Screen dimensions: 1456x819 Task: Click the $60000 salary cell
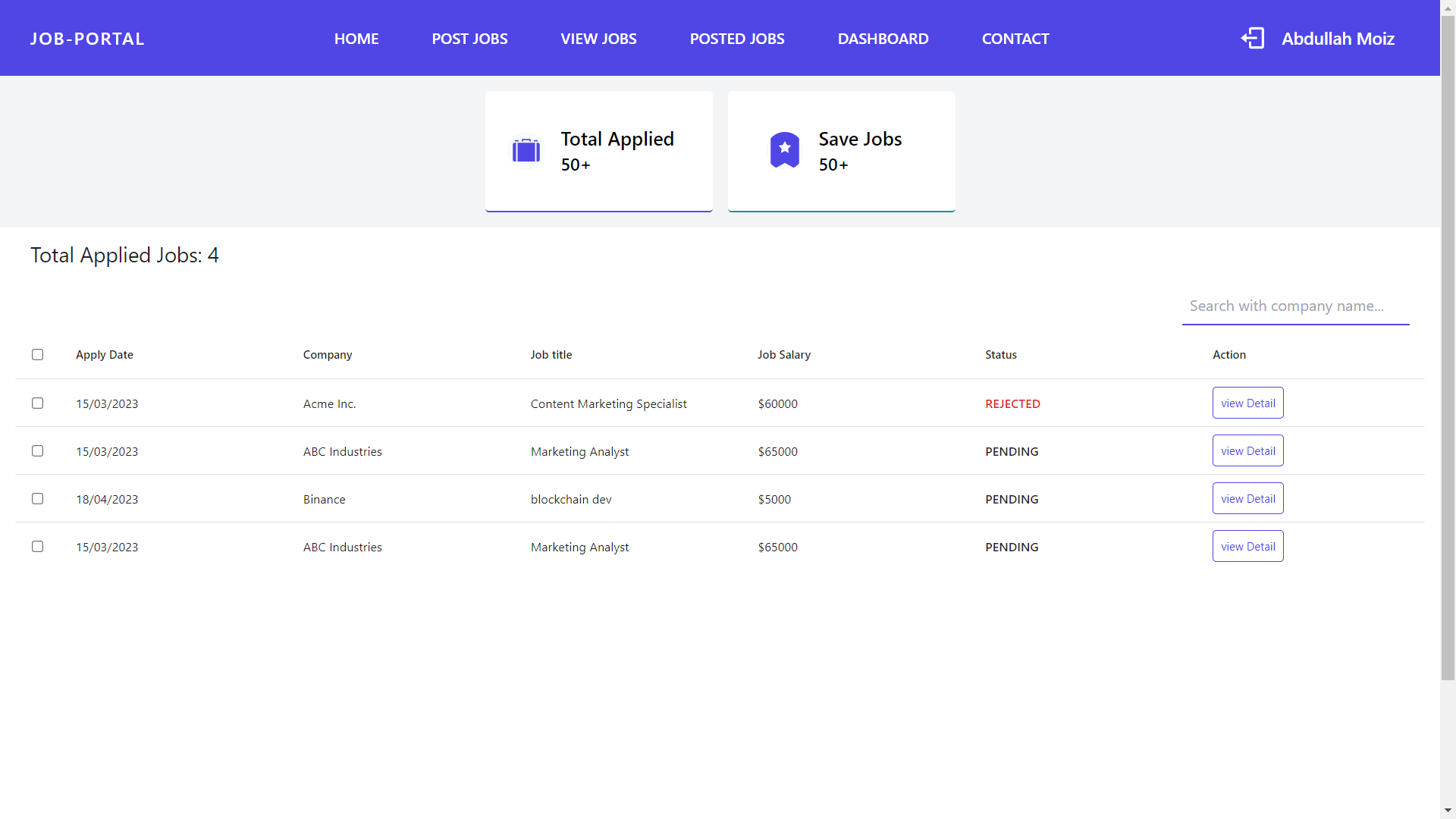tap(777, 403)
